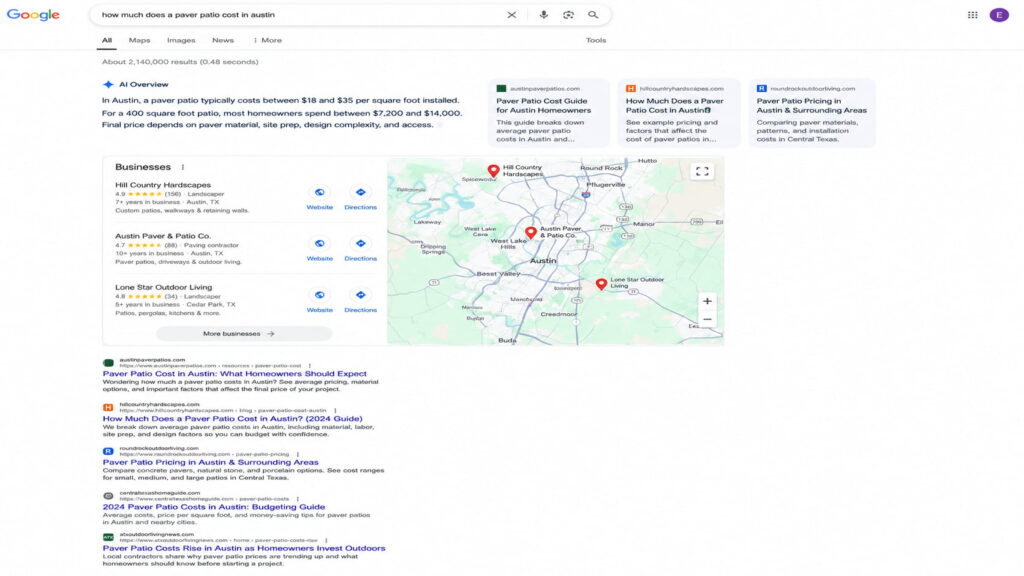
Task: Click the Austin Paver & Patio Co. map pin
Action: pyautogui.click(x=531, y=232)
